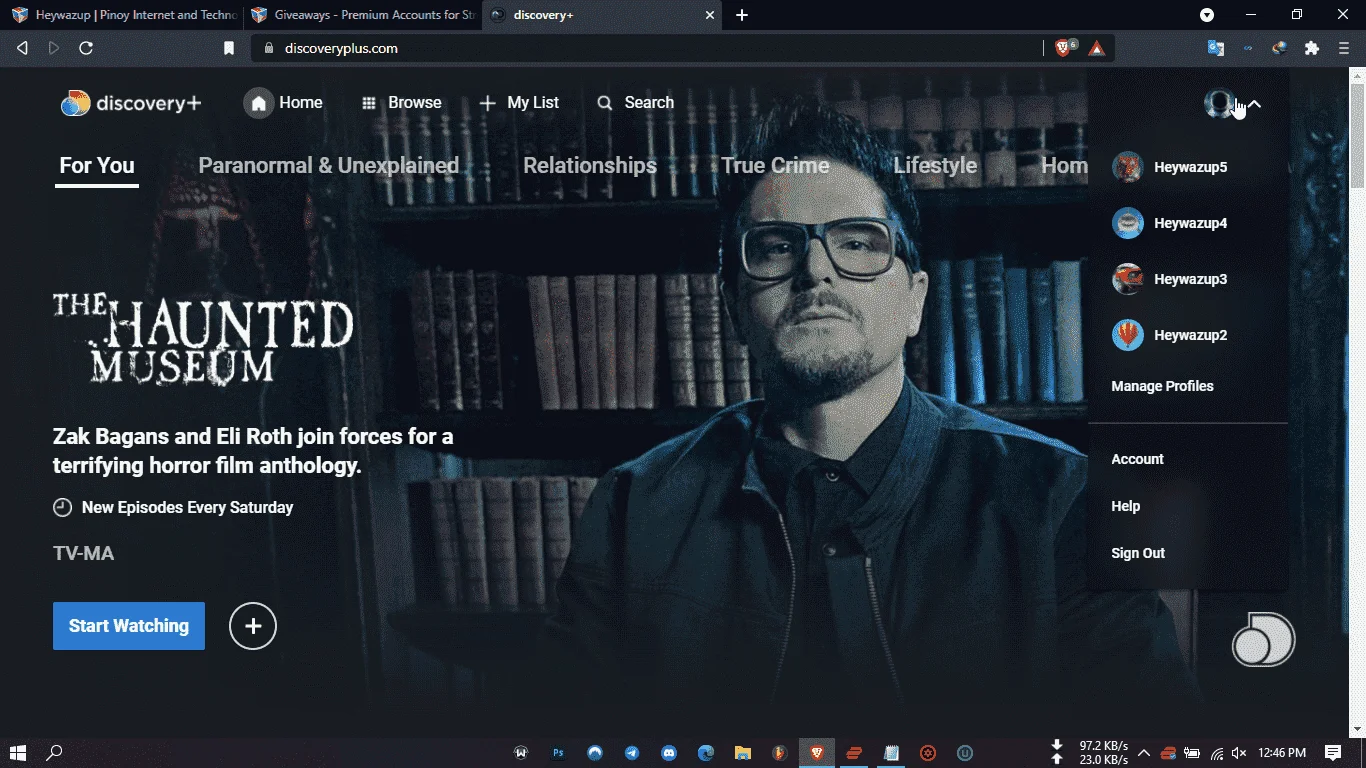Open My List from the navigation
1366x768 pixels.
point(519,103)
